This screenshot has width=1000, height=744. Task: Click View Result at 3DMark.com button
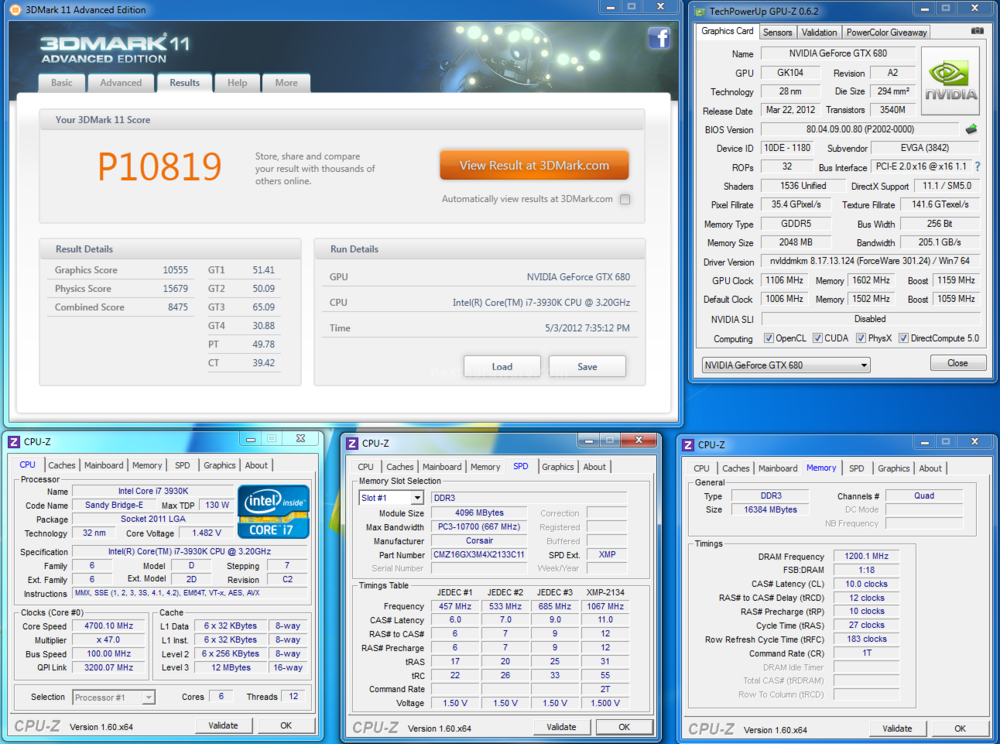534,165
